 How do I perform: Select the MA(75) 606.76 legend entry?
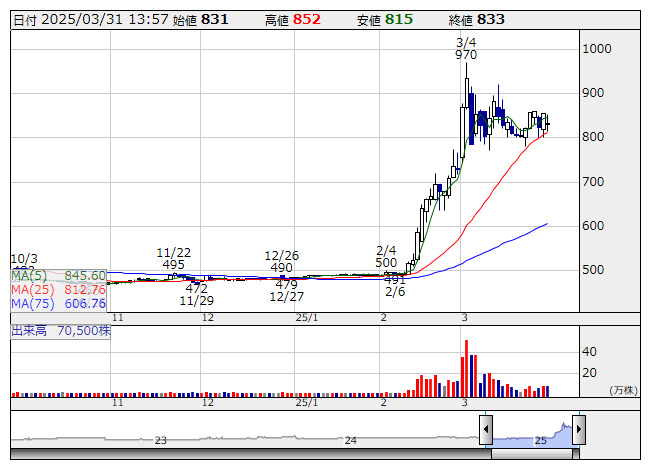59,303
